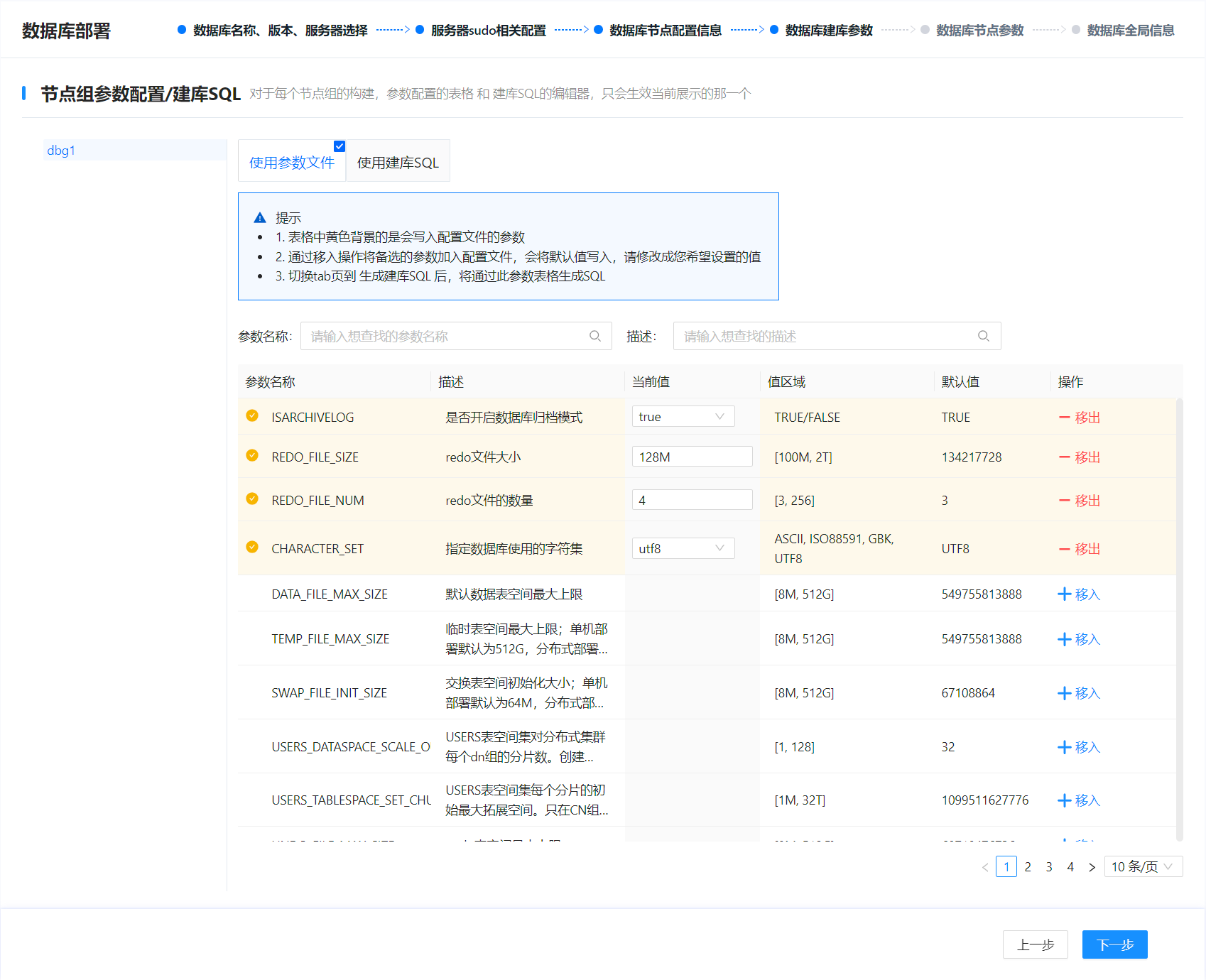This screenshot has width=1206, height=980.
Task: Click the 下一步 button
Action: click(x=1114, y=944)
